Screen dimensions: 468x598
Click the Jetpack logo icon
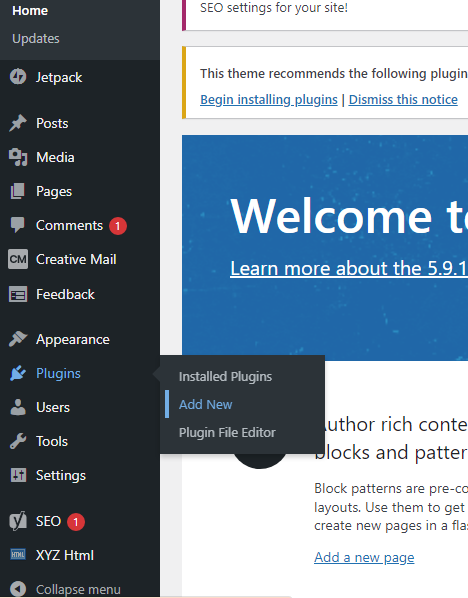point(18,77)
